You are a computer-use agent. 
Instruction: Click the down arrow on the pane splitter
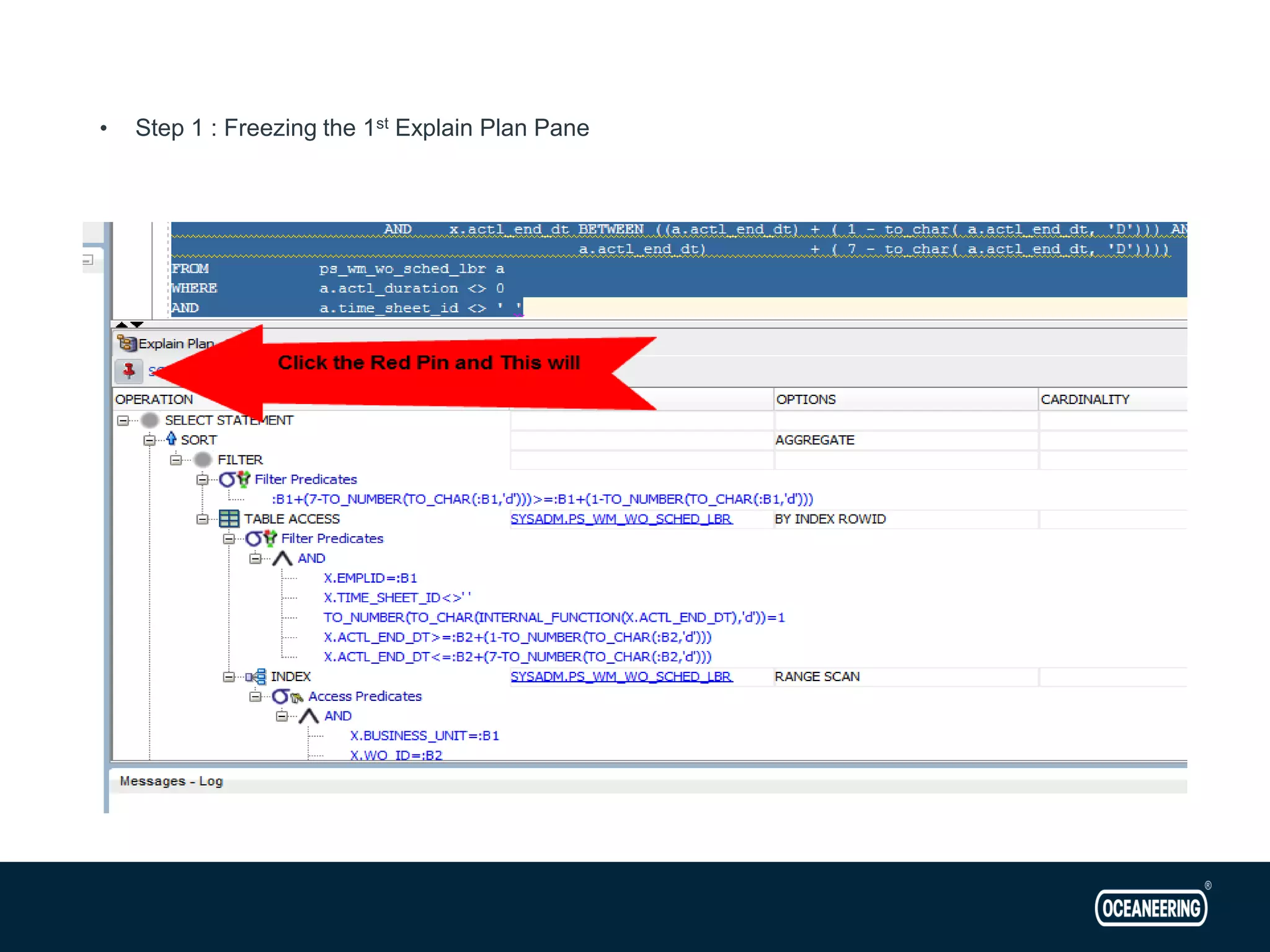pyautogui.click(x=137, y=325)
